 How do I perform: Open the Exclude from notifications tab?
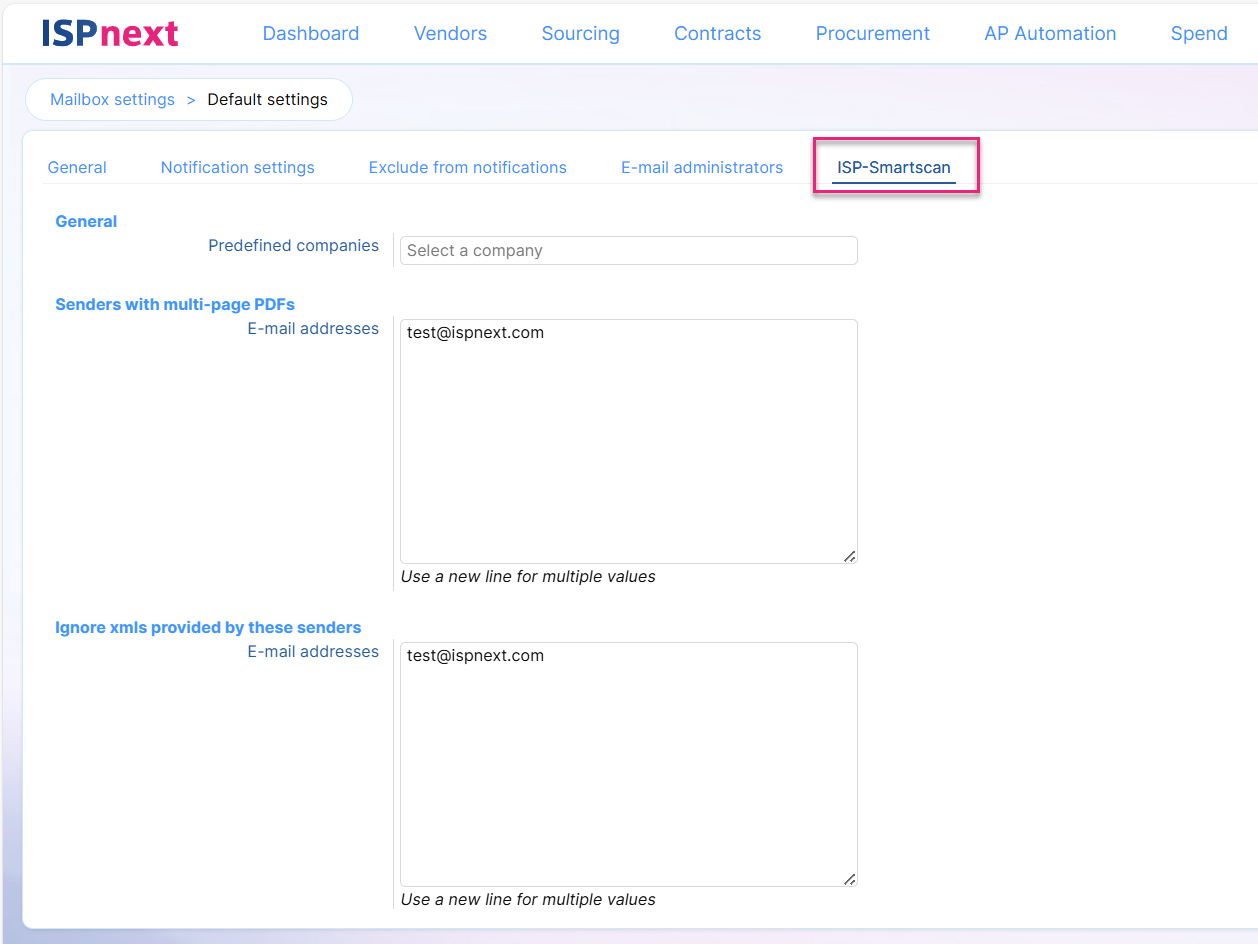click(x=468, y=167)
